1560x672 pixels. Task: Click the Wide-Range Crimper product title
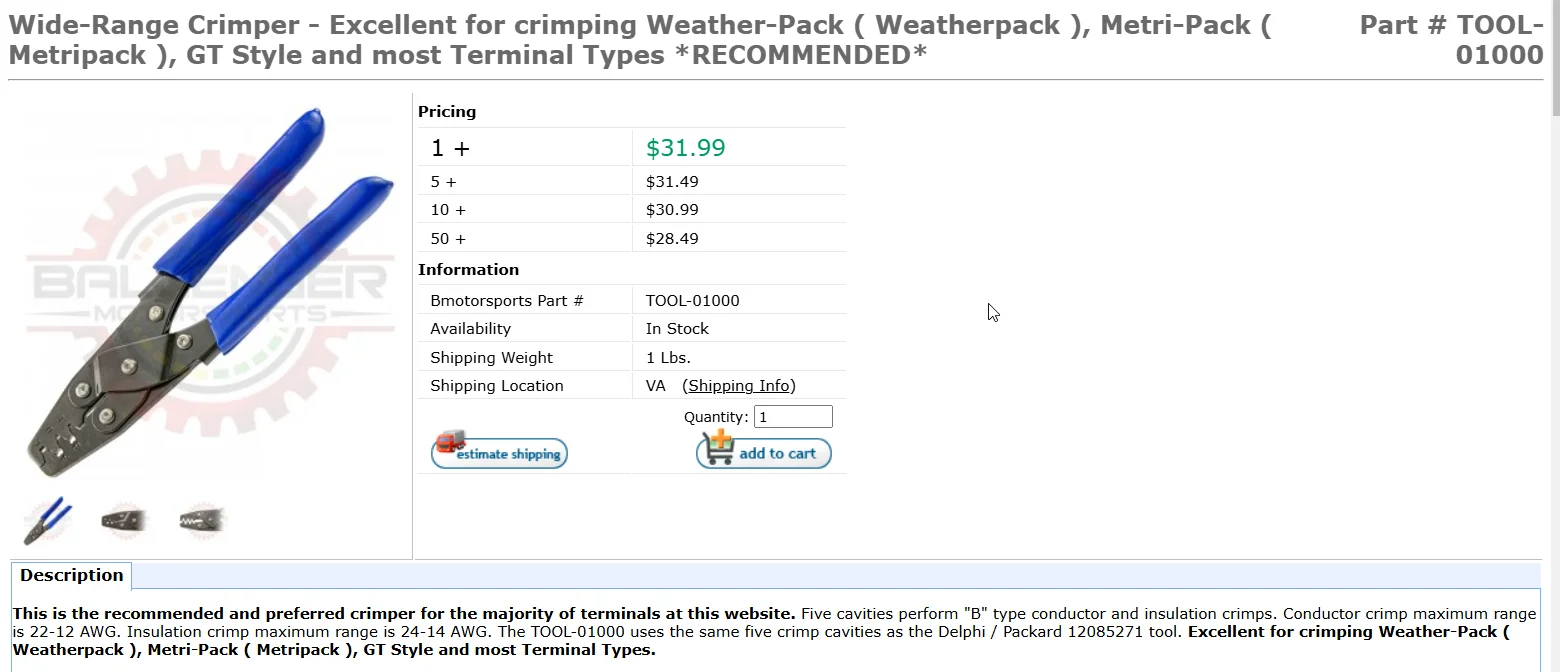[x=640, y=40]
